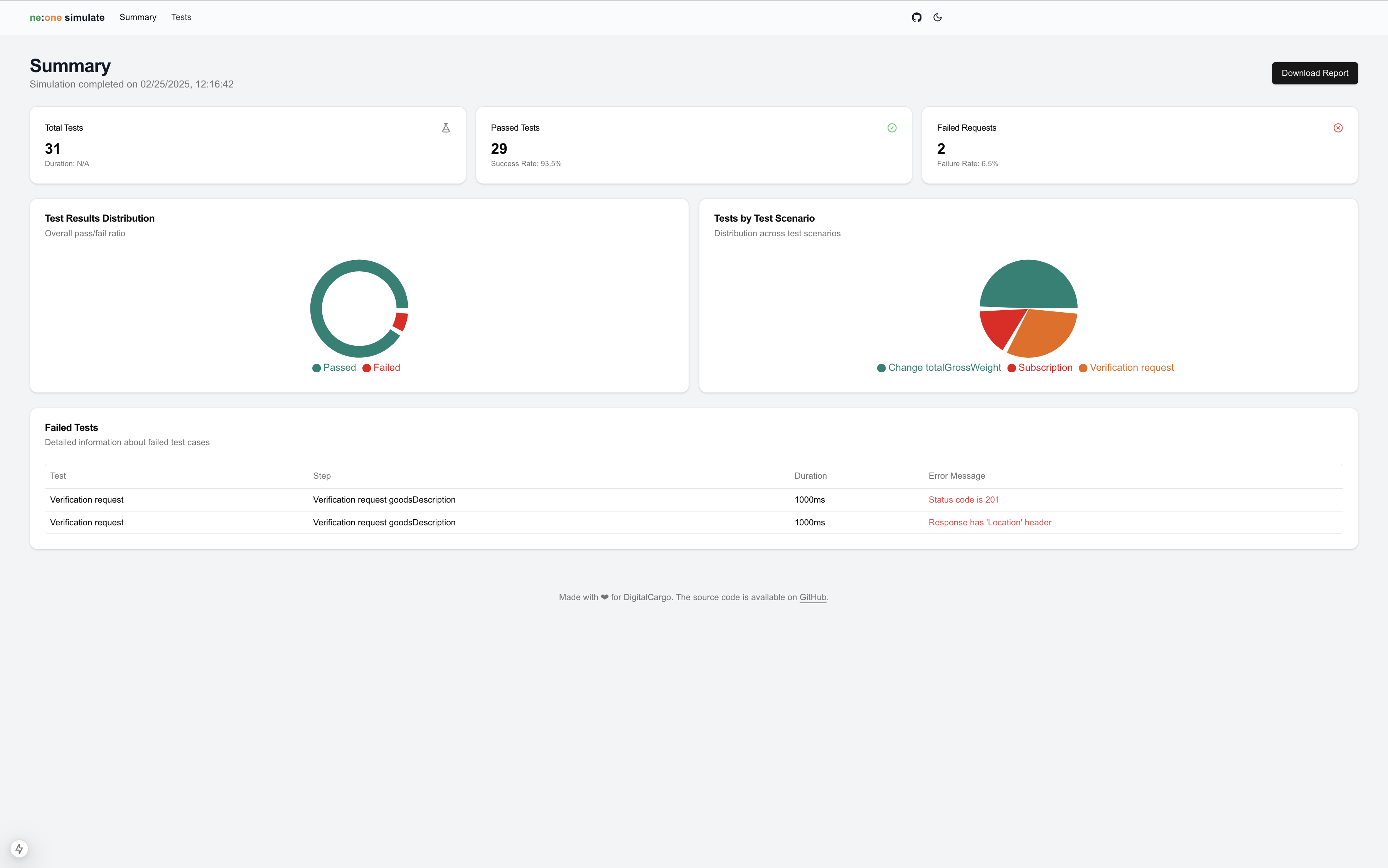1388x868 pixels.
Task: Select the row with 'Status code is 201' error
Action: click(x=693, y=500)
